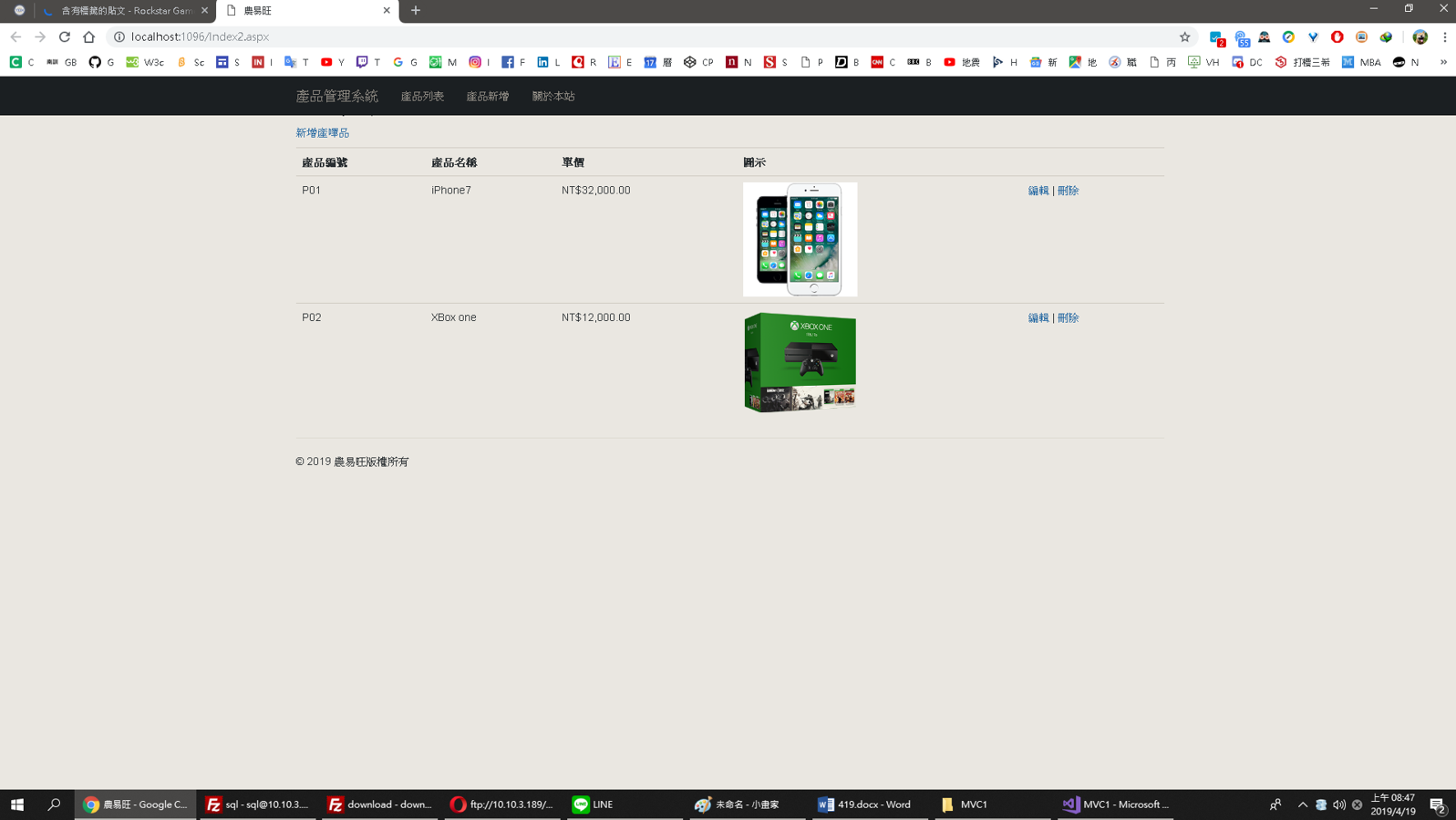Click the red Opera-style extension icon
Screen dimensions: 1456x820
coord(1337,36)
